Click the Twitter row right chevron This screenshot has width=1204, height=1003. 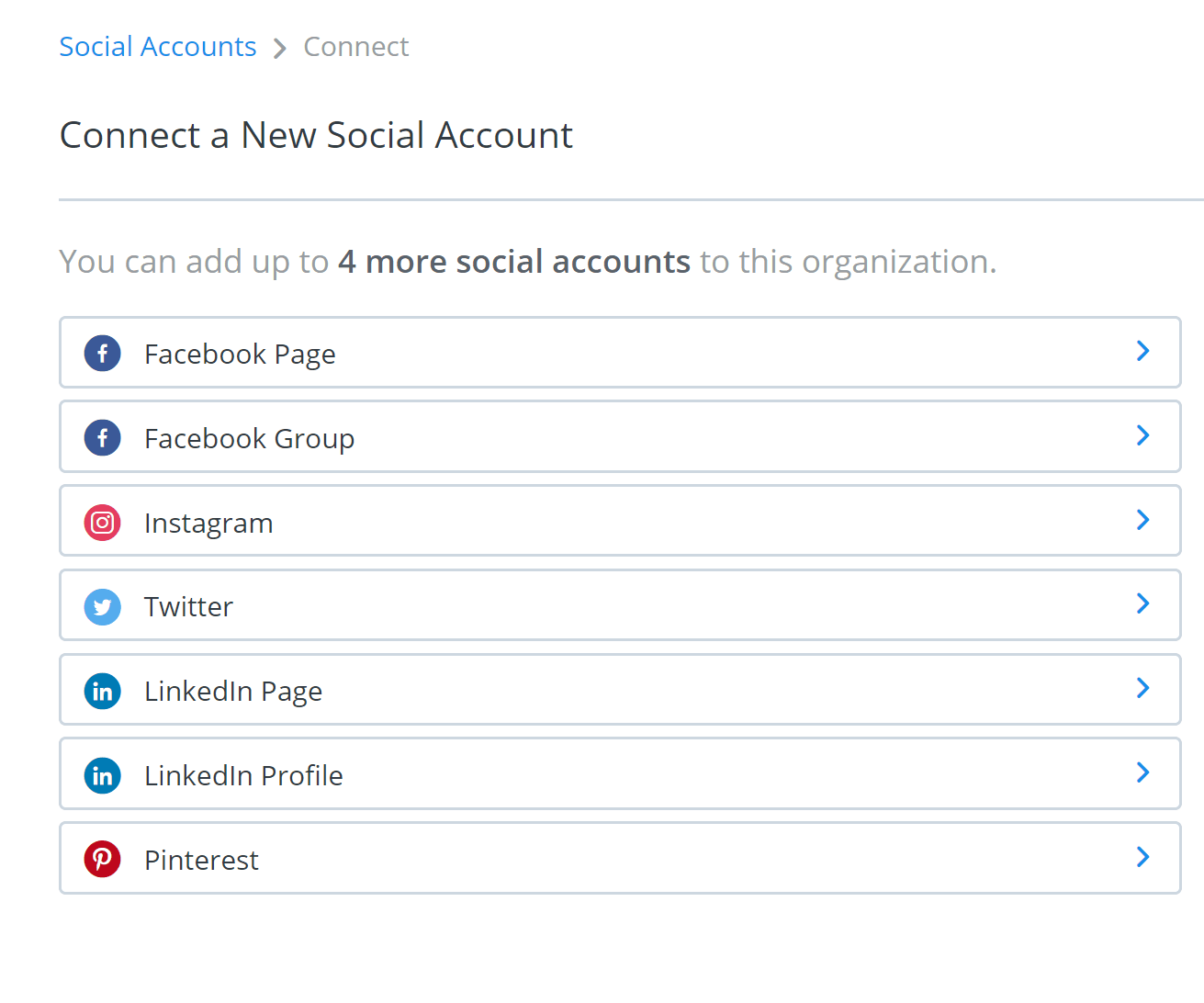pos(1142,603)
